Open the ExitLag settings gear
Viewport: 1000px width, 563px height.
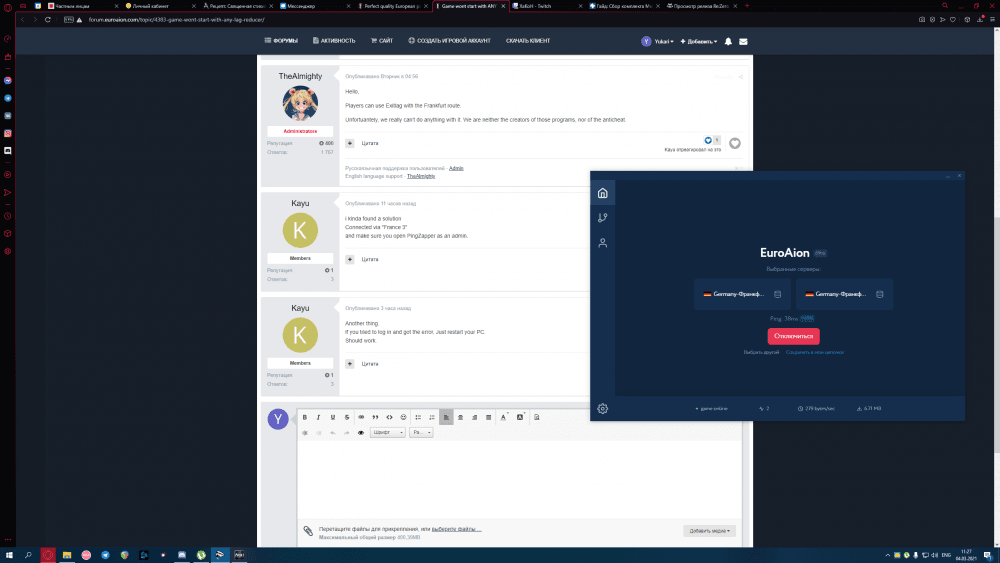coord(602,408)
